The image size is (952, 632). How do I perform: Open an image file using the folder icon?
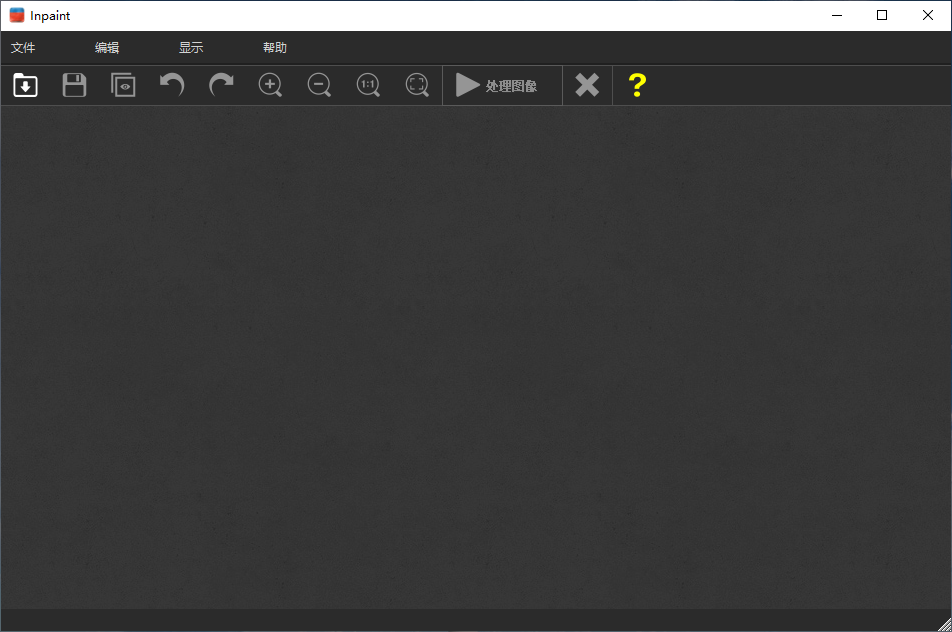pos(24,85)
